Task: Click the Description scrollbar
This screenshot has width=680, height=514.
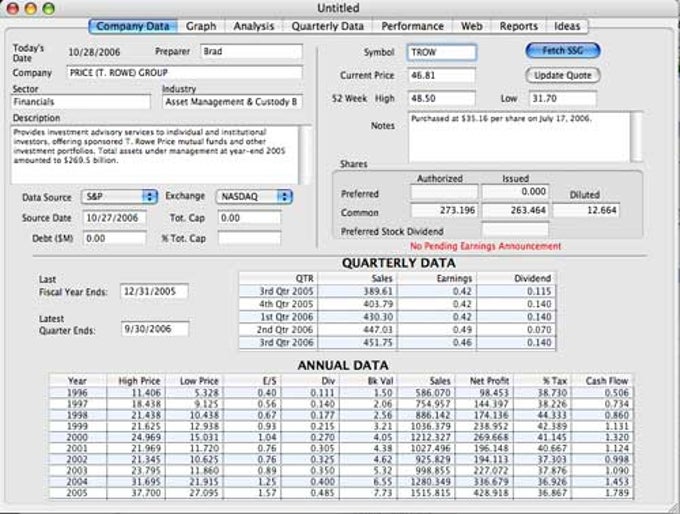Action: coord(305,155)
